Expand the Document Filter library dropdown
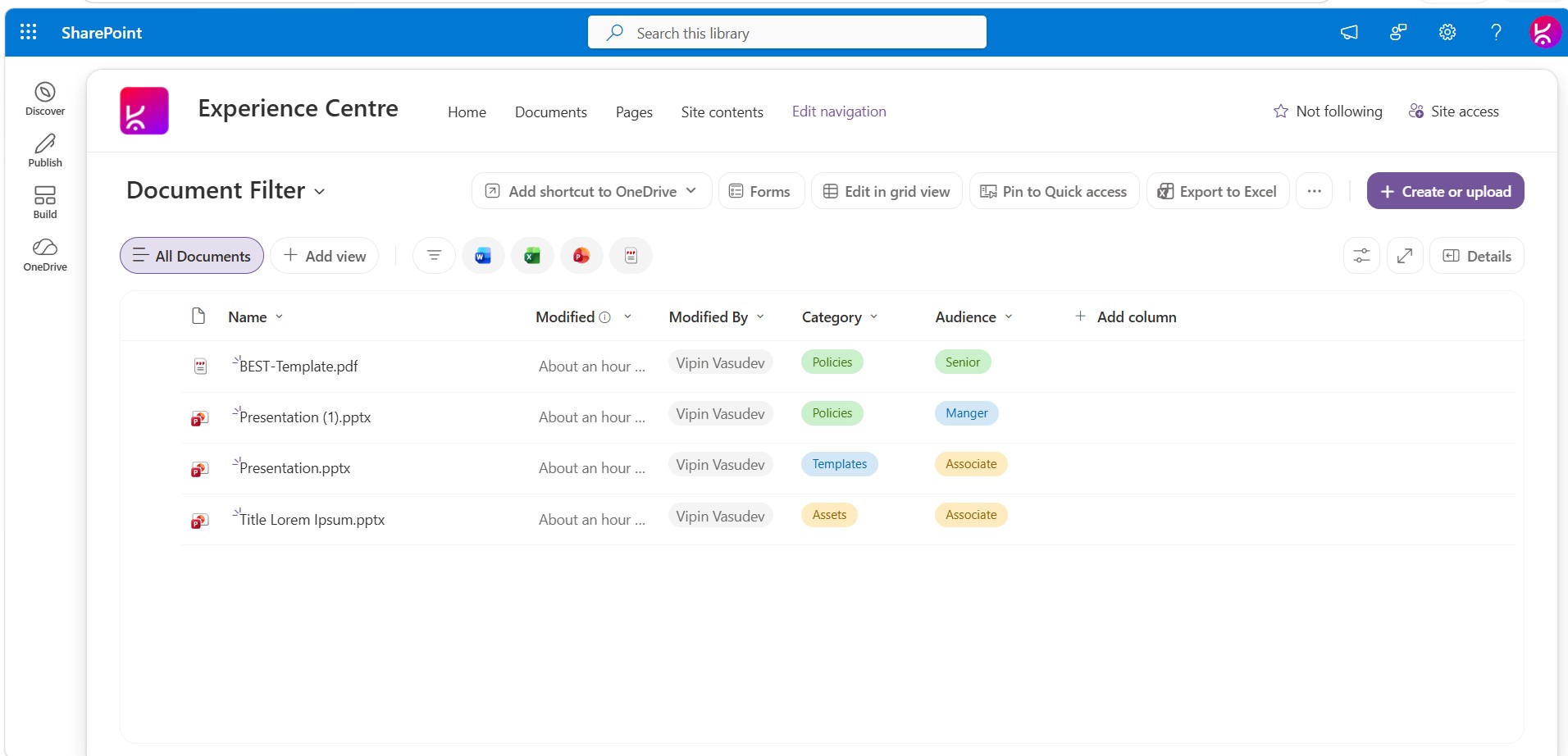This screenshot has width=1568, height=756. (320, 192)
